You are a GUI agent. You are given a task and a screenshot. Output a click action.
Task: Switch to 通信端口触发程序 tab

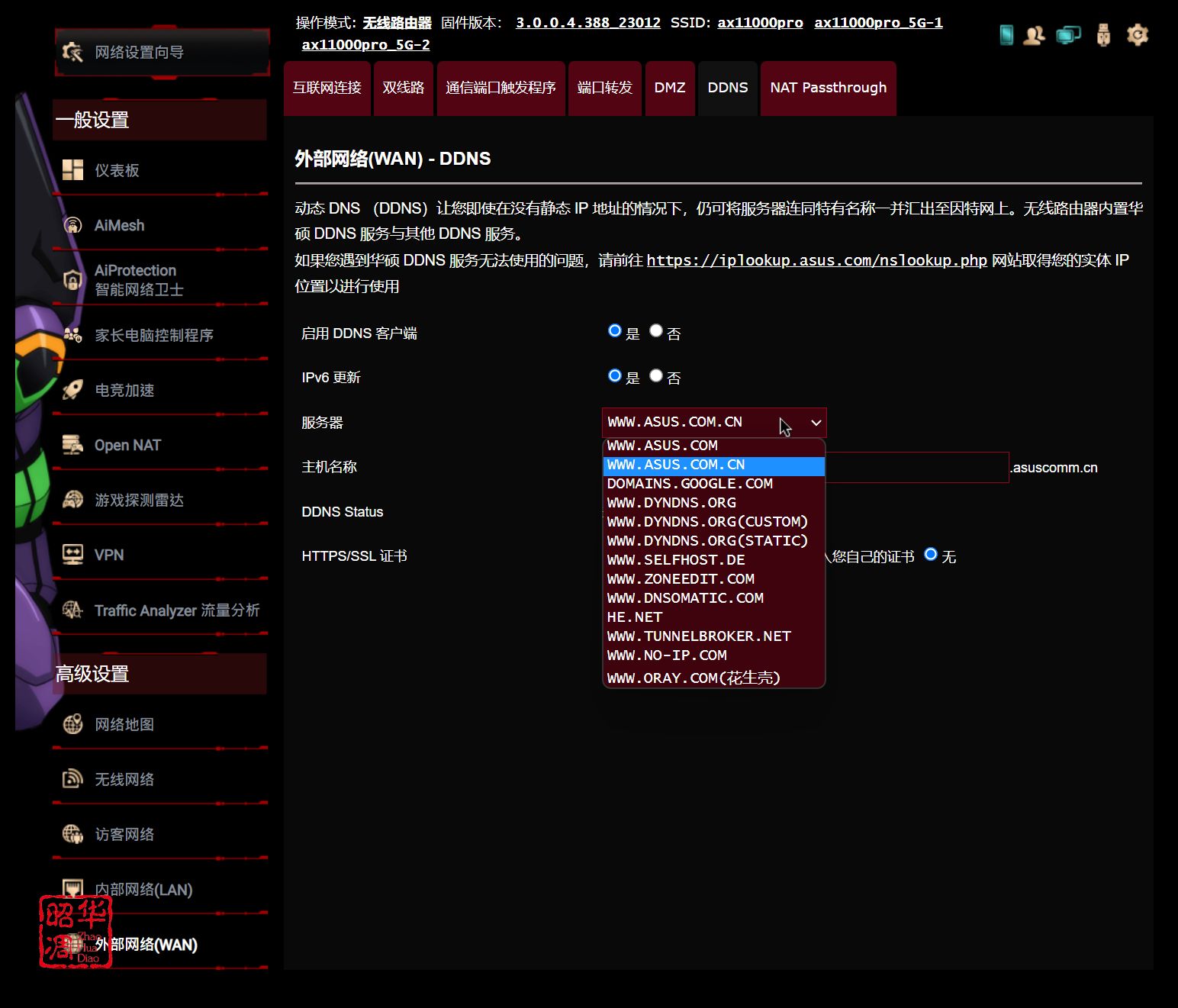(501, 89)
